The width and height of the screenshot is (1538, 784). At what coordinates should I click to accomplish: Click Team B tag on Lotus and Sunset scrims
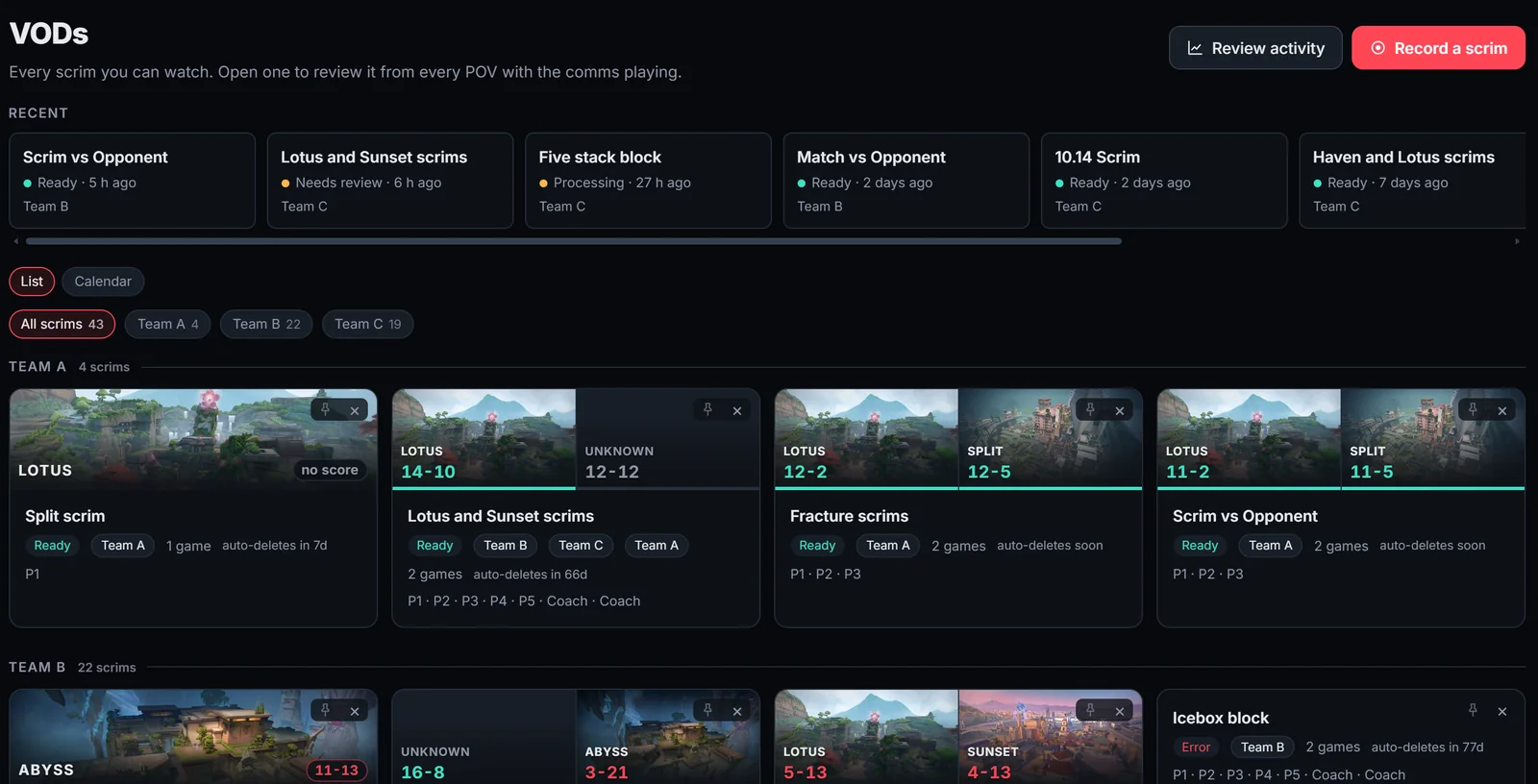(506, 545)
